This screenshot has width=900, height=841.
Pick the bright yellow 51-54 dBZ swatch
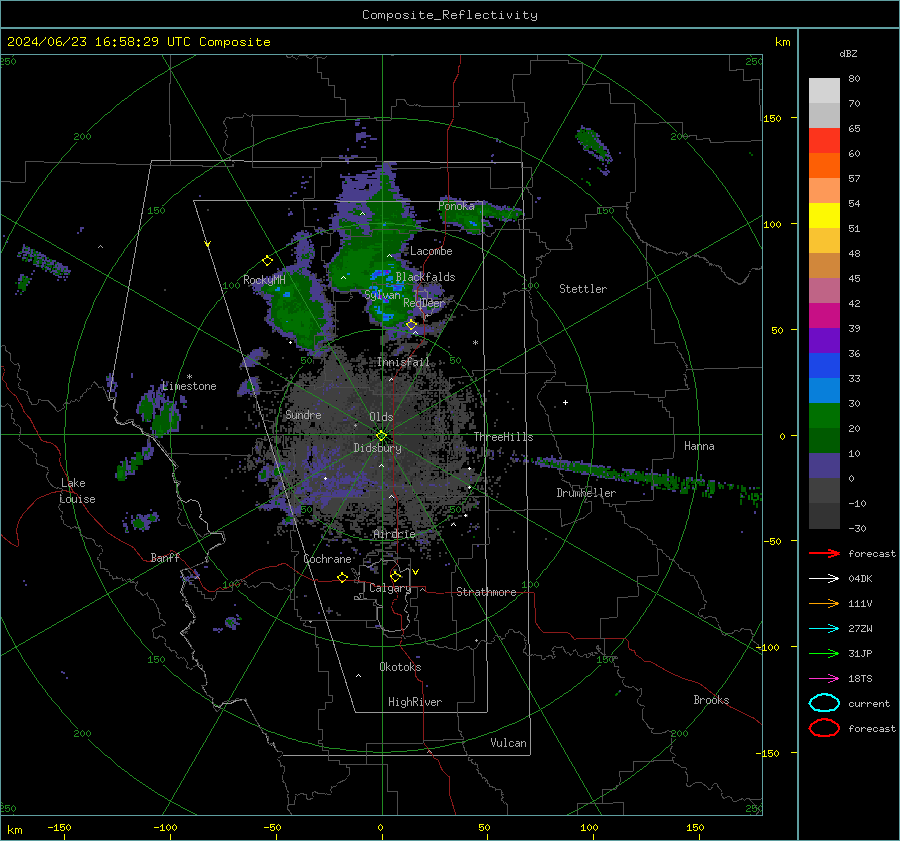(824, 216)
